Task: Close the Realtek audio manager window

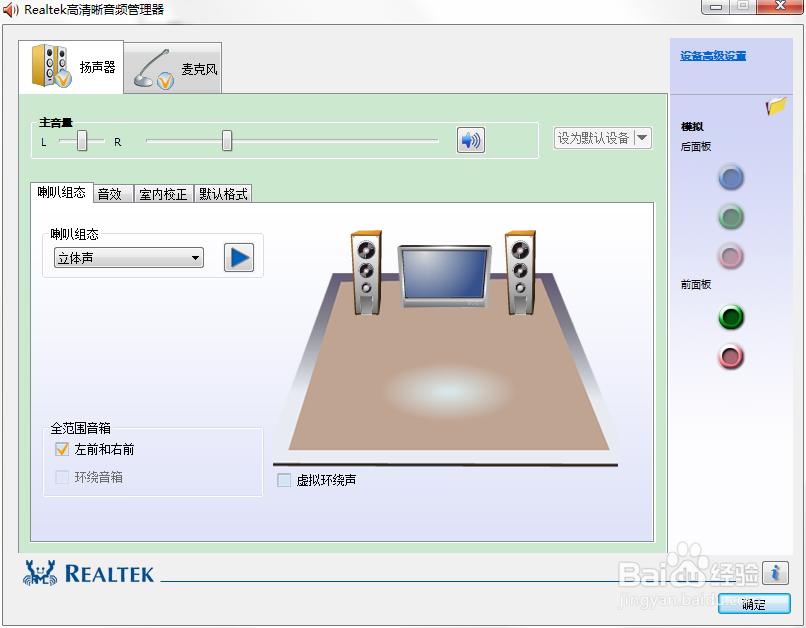Action: pos(780,6)
